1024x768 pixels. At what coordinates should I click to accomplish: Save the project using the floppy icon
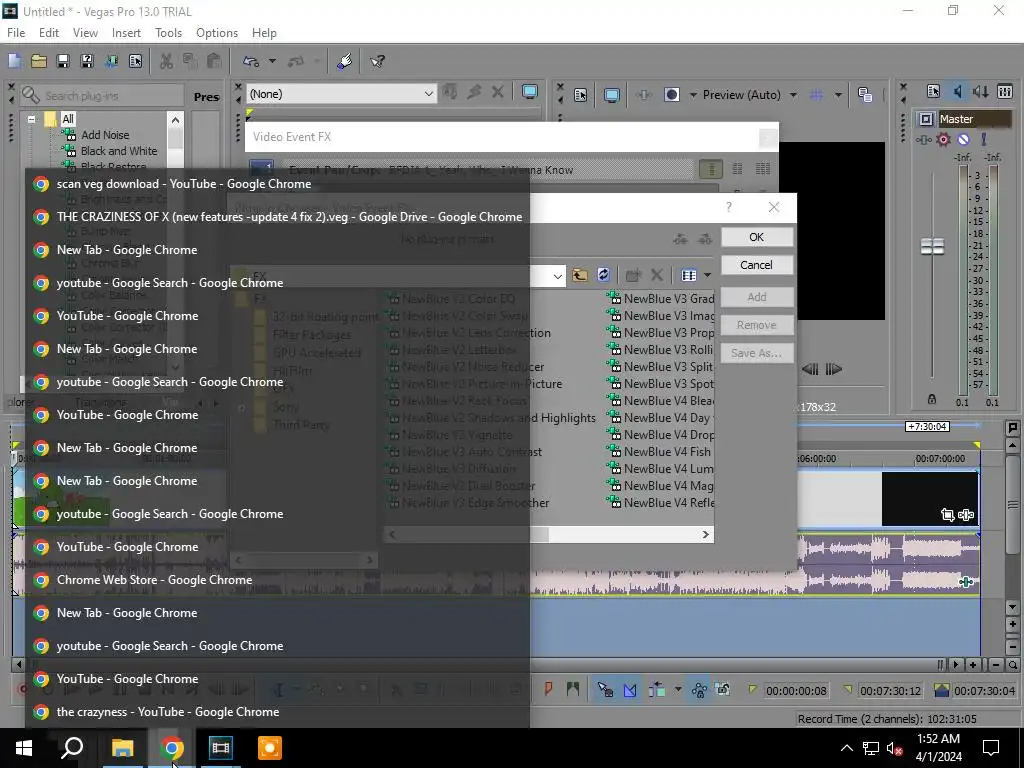(63, 61)
